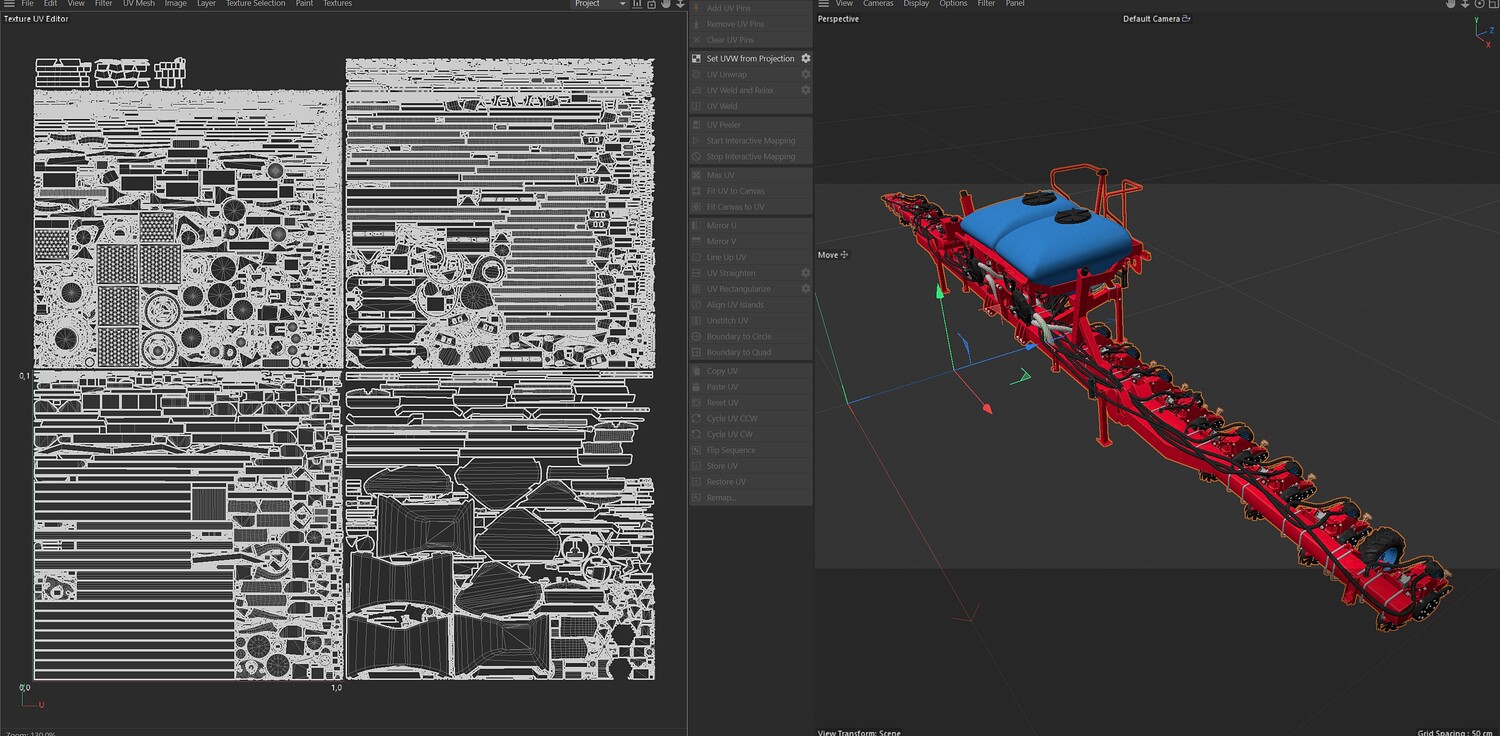This screenshot has width=1500, height=736.
Task: Click the viewport pan hand icon
Action: 1449,4
